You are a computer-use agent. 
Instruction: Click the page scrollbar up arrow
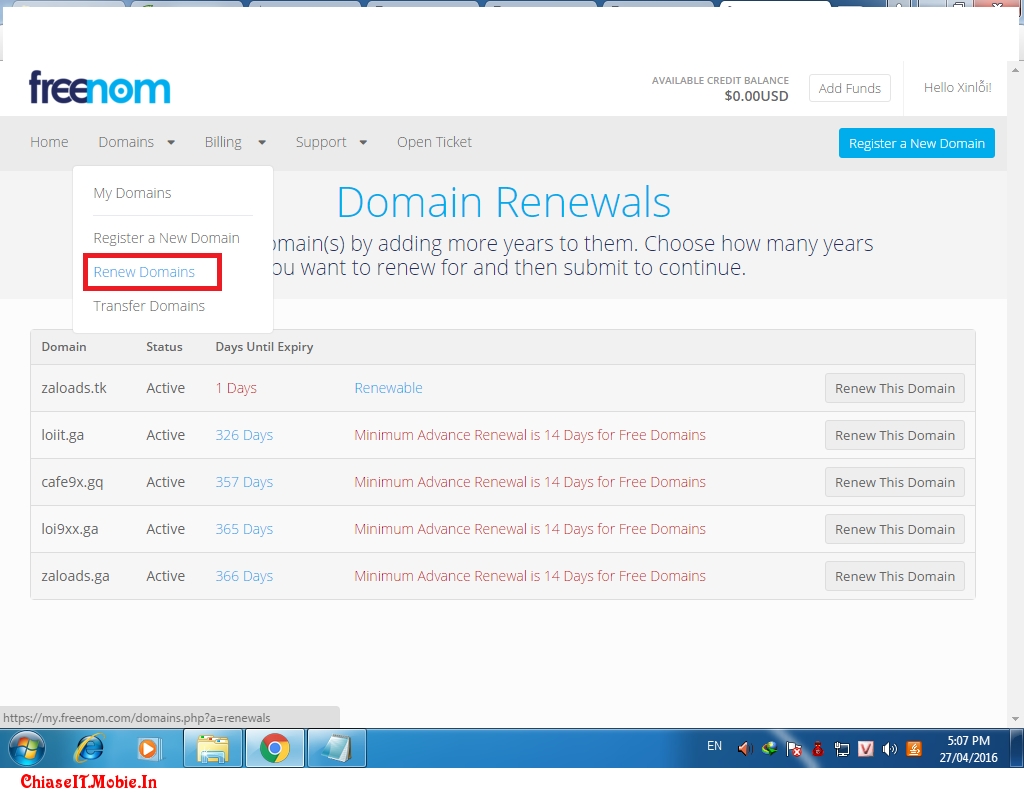click(x=1016, y=69)
